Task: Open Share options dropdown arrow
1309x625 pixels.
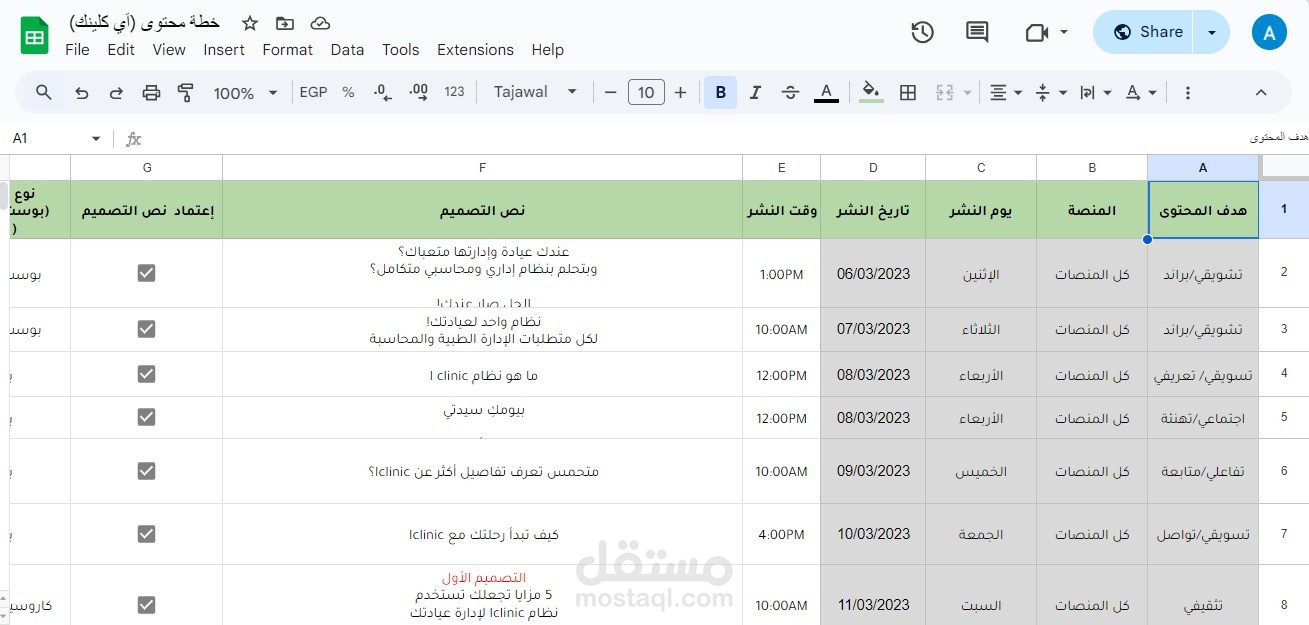Action: point(1212,32)
